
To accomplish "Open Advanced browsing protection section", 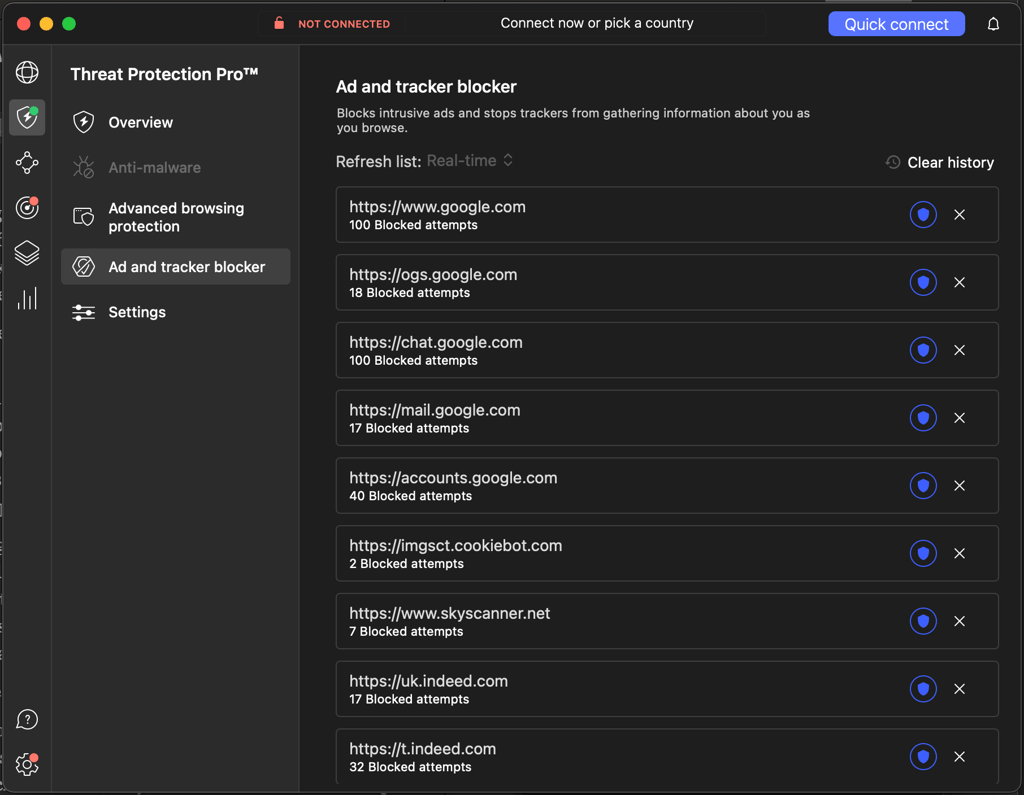I will coord(176,217).
